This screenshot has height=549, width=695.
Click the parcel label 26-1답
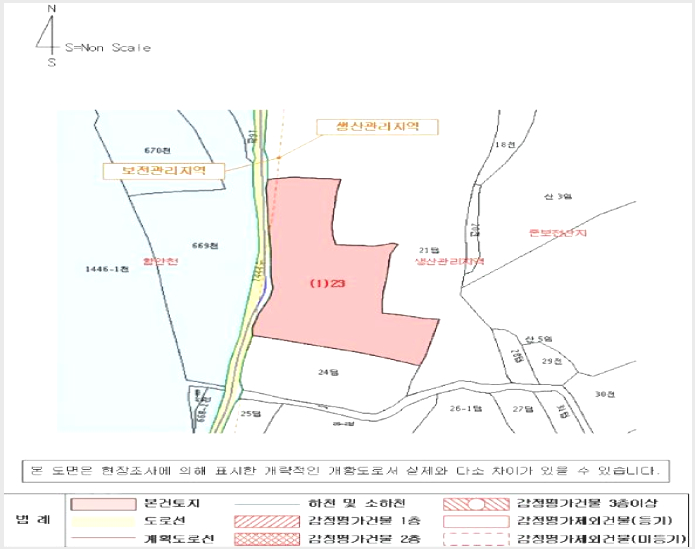click(465, 409)
